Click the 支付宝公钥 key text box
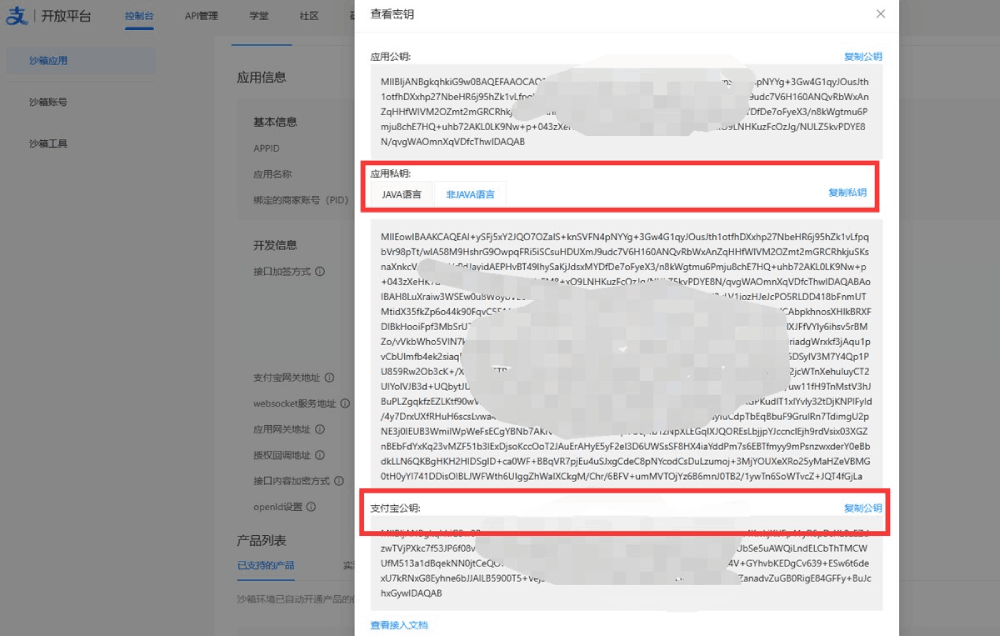The height and width of the screenshot is (636, 1000). click(x=626, y=563)
